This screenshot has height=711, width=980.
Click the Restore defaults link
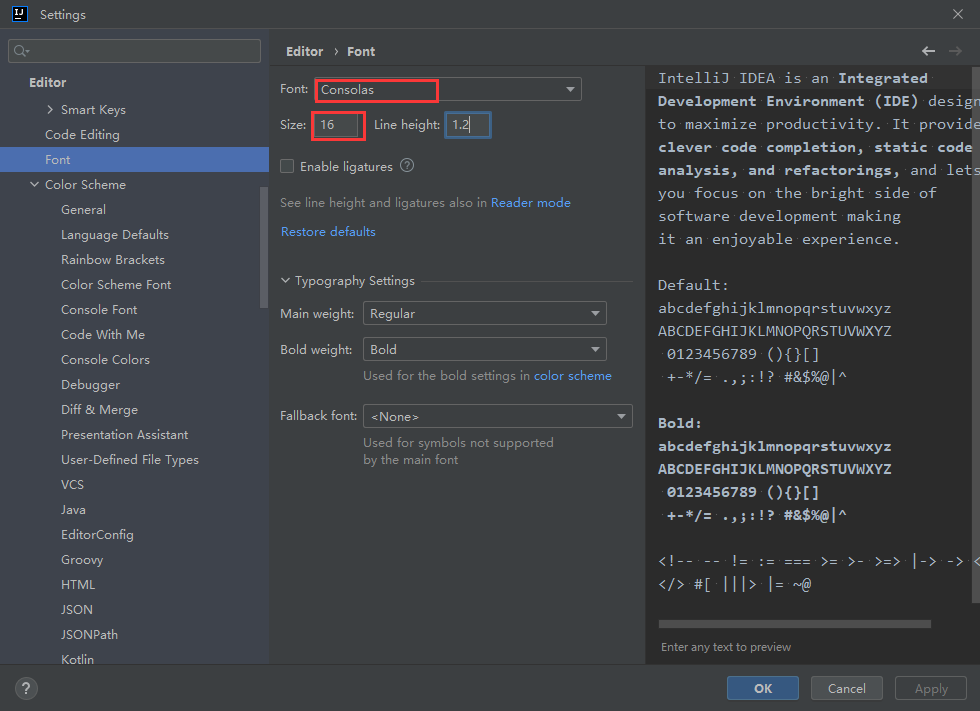[328, 231]
